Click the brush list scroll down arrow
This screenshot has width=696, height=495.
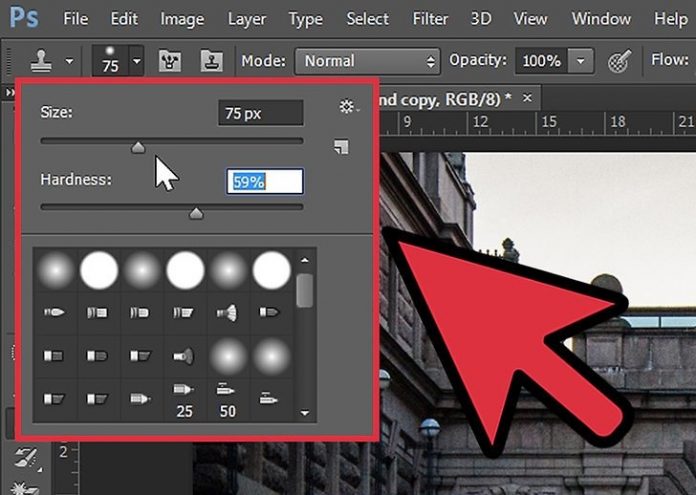(305, 412)
